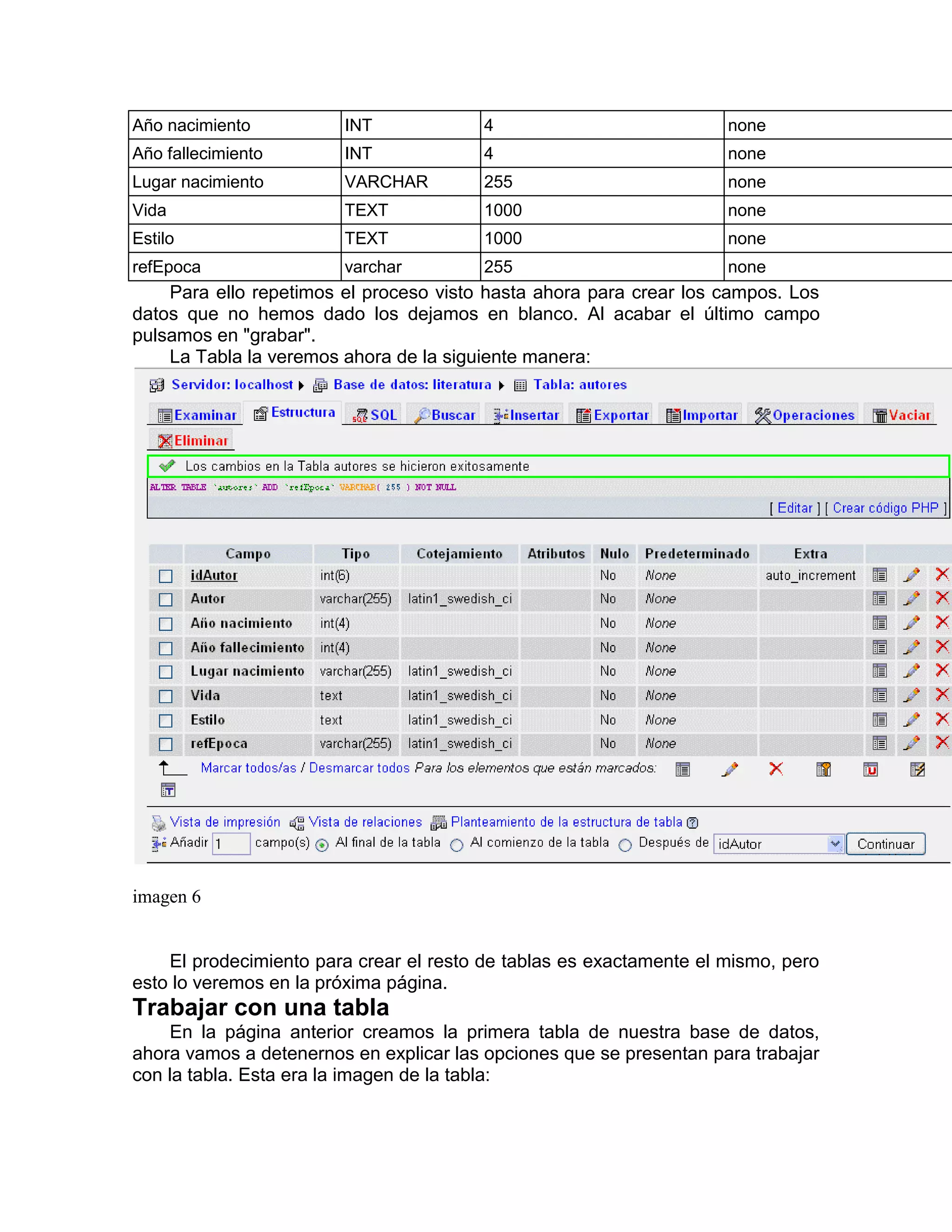Open the Operaciones tab
The width and height of the screenshot is (952, 1232).
[804, 415]
